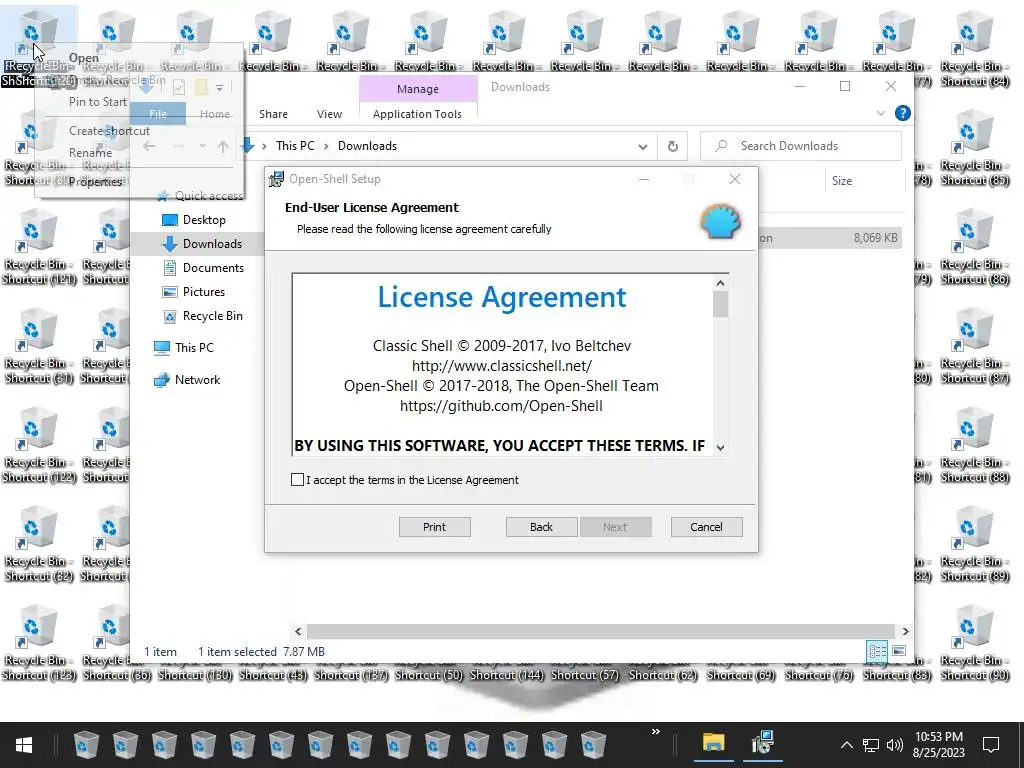Open the taskbar clock showing 10:53 PM
Viewport: 1024px width, 768px height.
(x=938, y=745)
